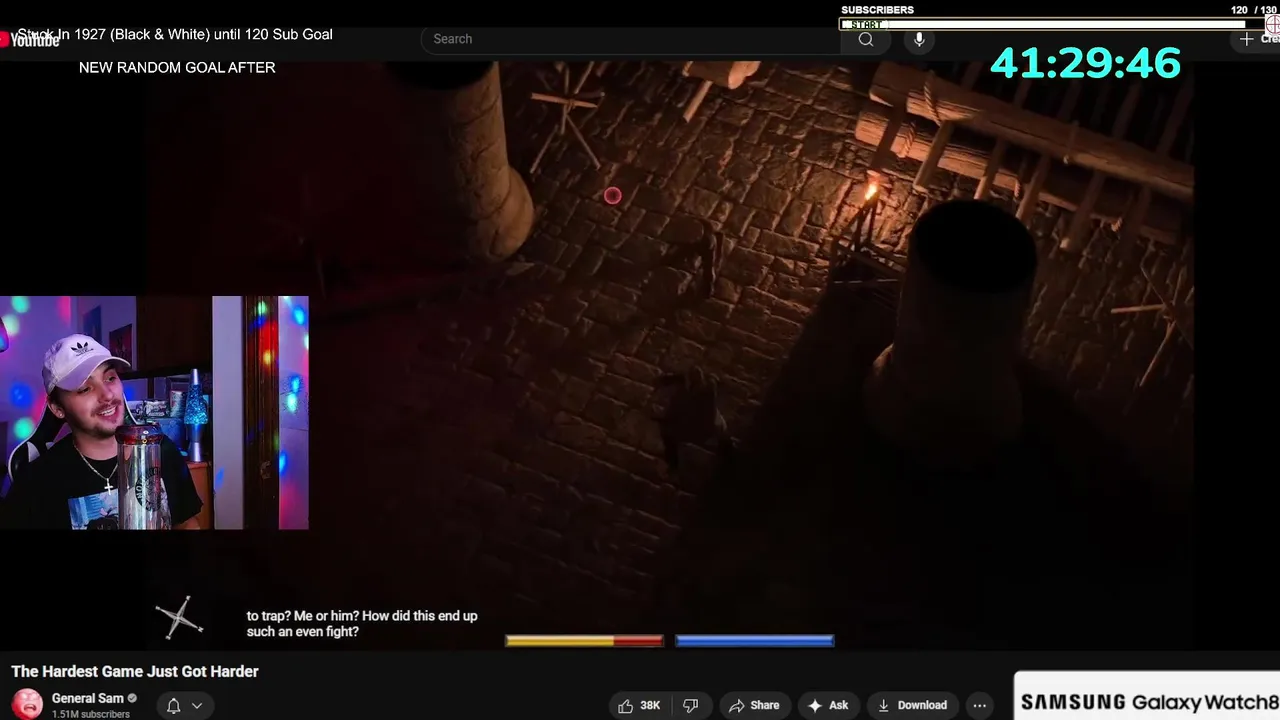Screen dimensions: 1280x720
Task: Share the video using the Share button
Action: (x=754, y=705)
